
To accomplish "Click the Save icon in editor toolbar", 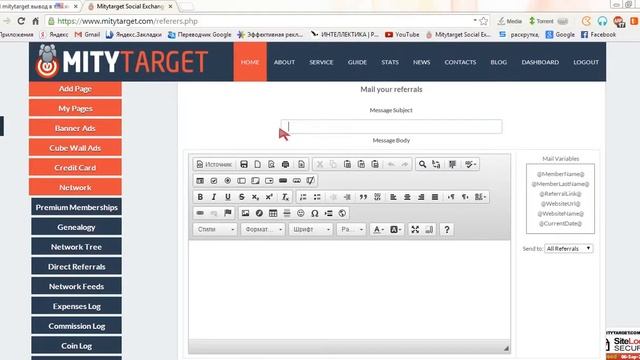I will pyautogui.click(x=244, y=164).
